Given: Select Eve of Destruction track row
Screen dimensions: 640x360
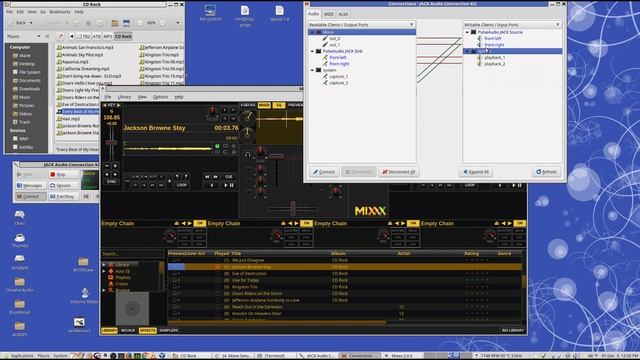Looking at the screenshot, I should pyautogui.click(x=345, y=274).
